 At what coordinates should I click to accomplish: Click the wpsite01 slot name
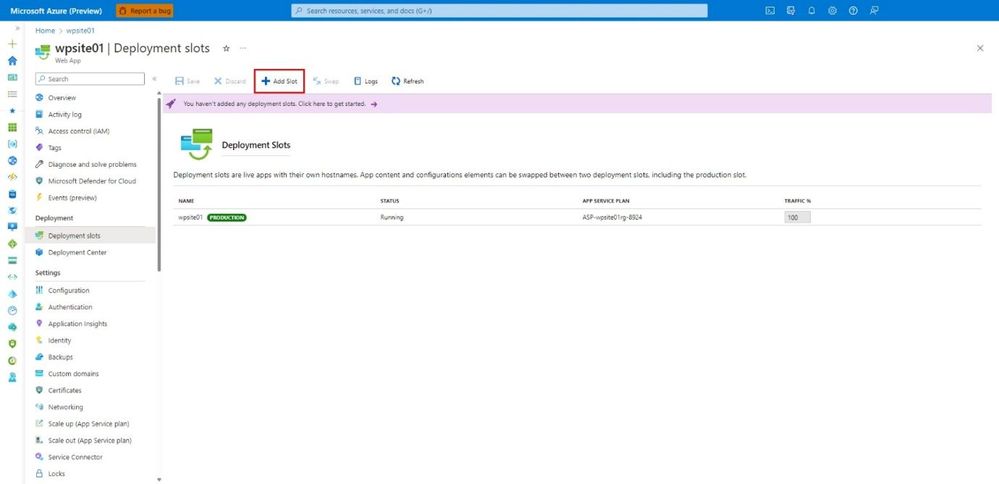[190, 218]
